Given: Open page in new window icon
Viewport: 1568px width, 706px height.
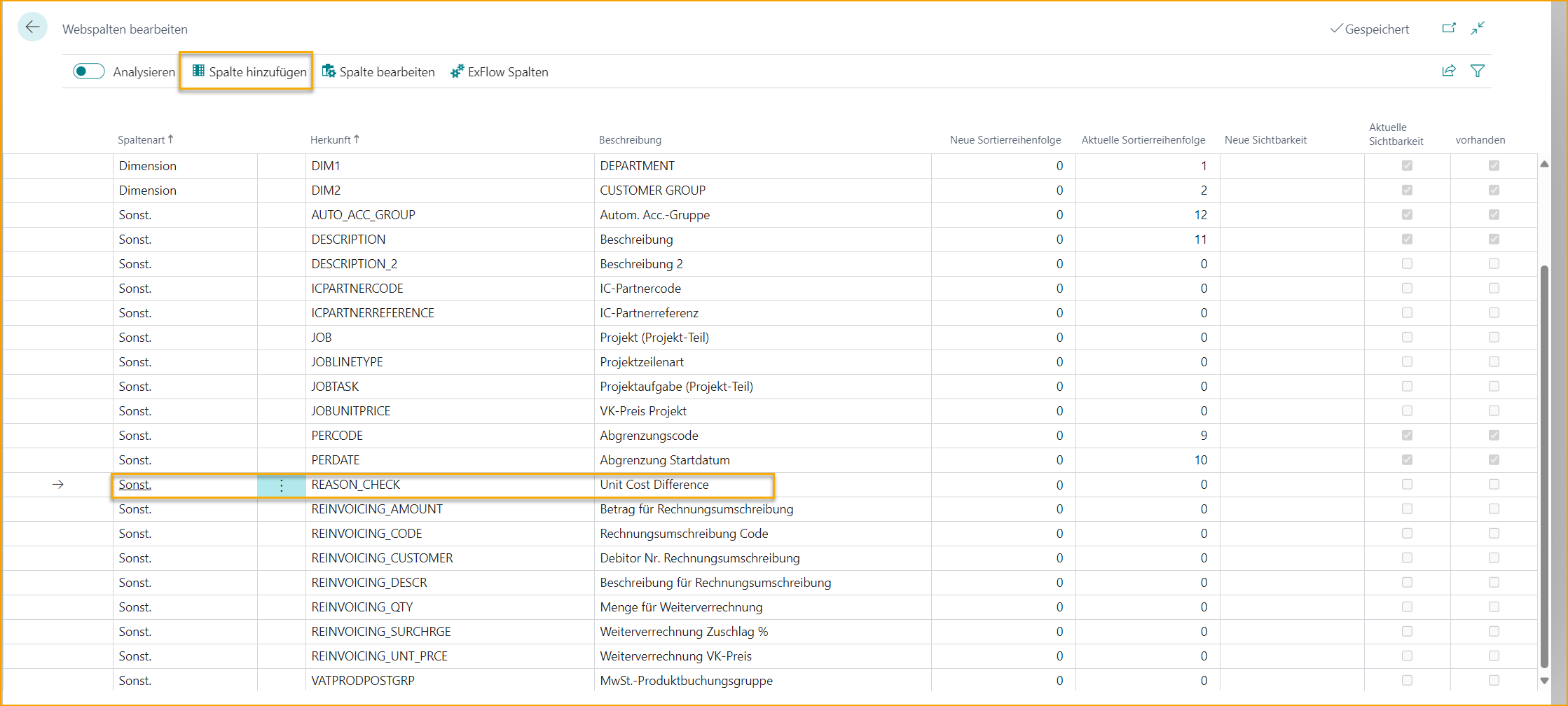Looking at the screenshot, I should coord(1449,28).
